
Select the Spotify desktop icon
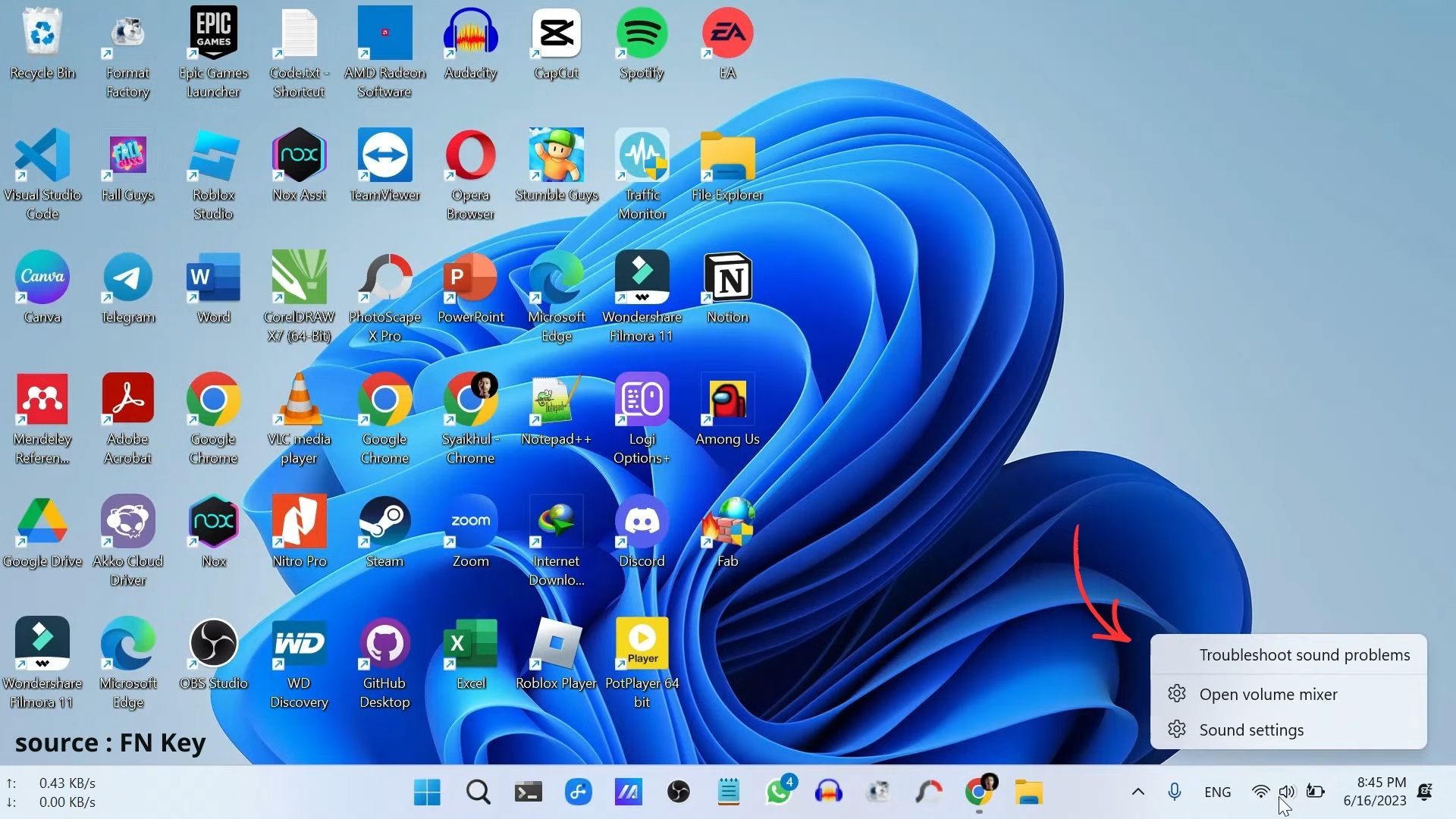[642, 44]
